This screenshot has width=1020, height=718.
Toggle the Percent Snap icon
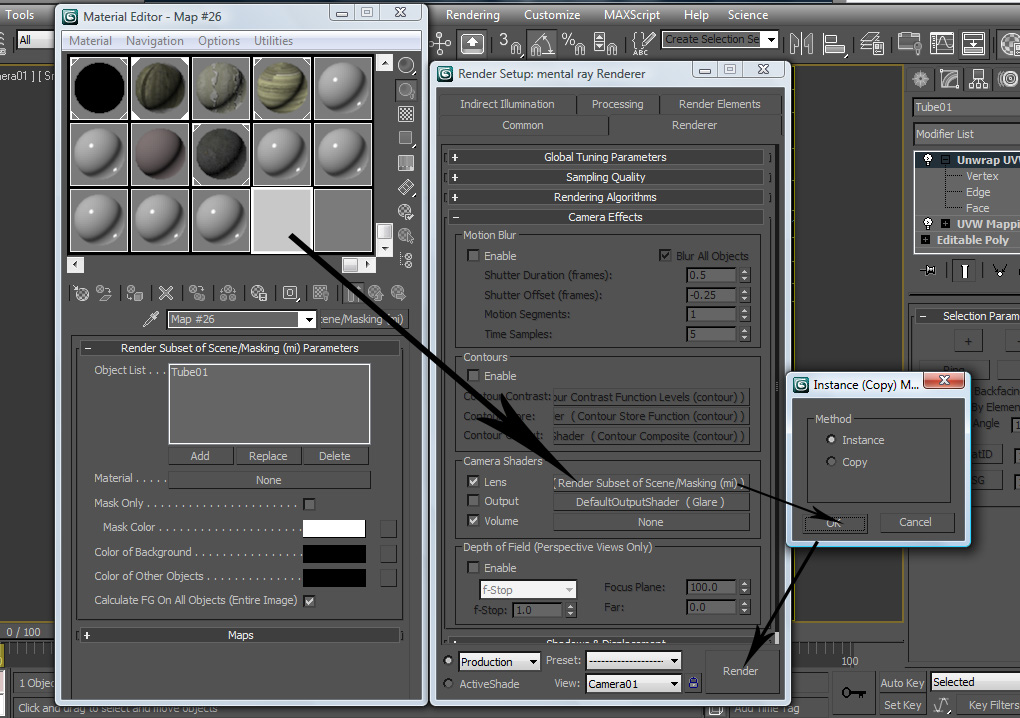click(x=573, y=44)
